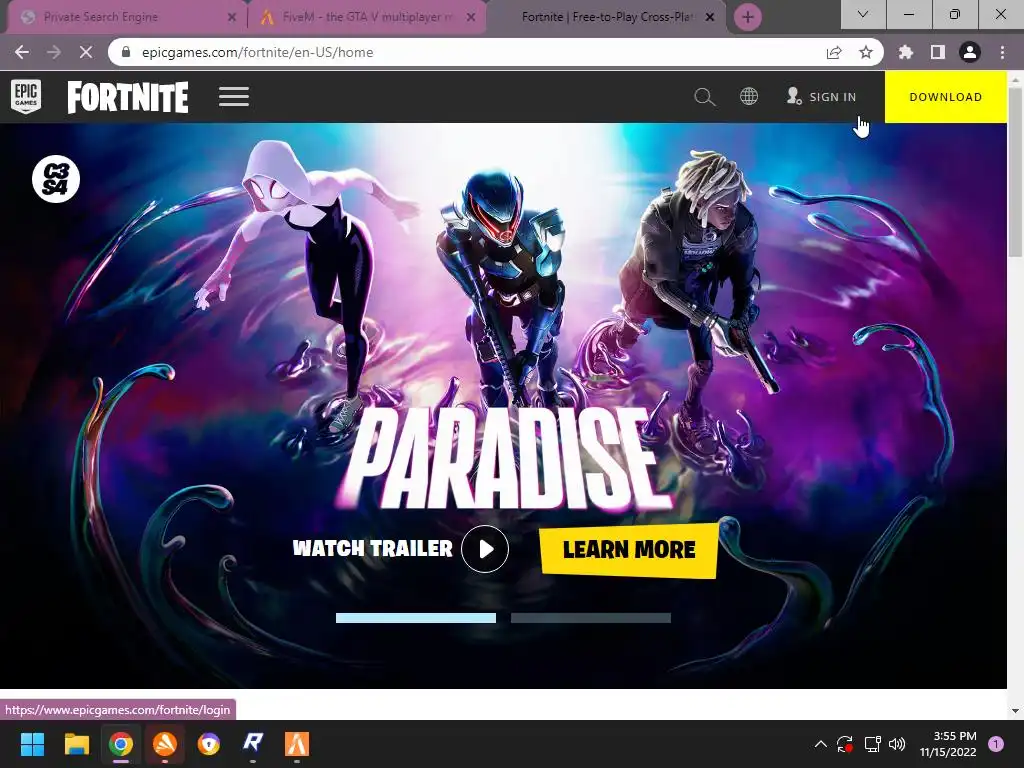This screenshot has width=1024, height=768.
Task: Open the notification count badge
Action: (x=996, y=744)
